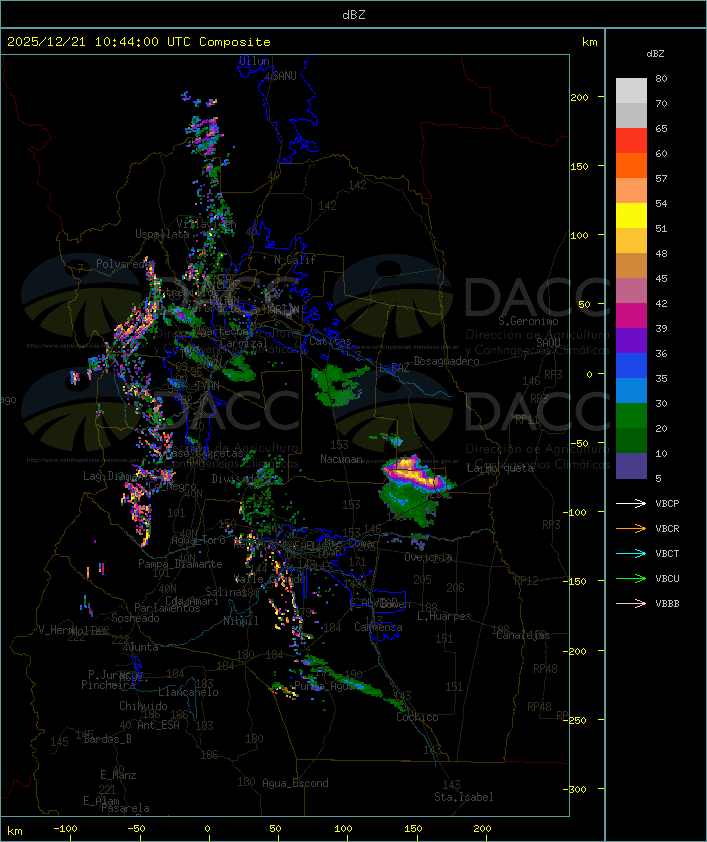
Task: Click the N_Calif place label
Action: (x=295, y=260)
